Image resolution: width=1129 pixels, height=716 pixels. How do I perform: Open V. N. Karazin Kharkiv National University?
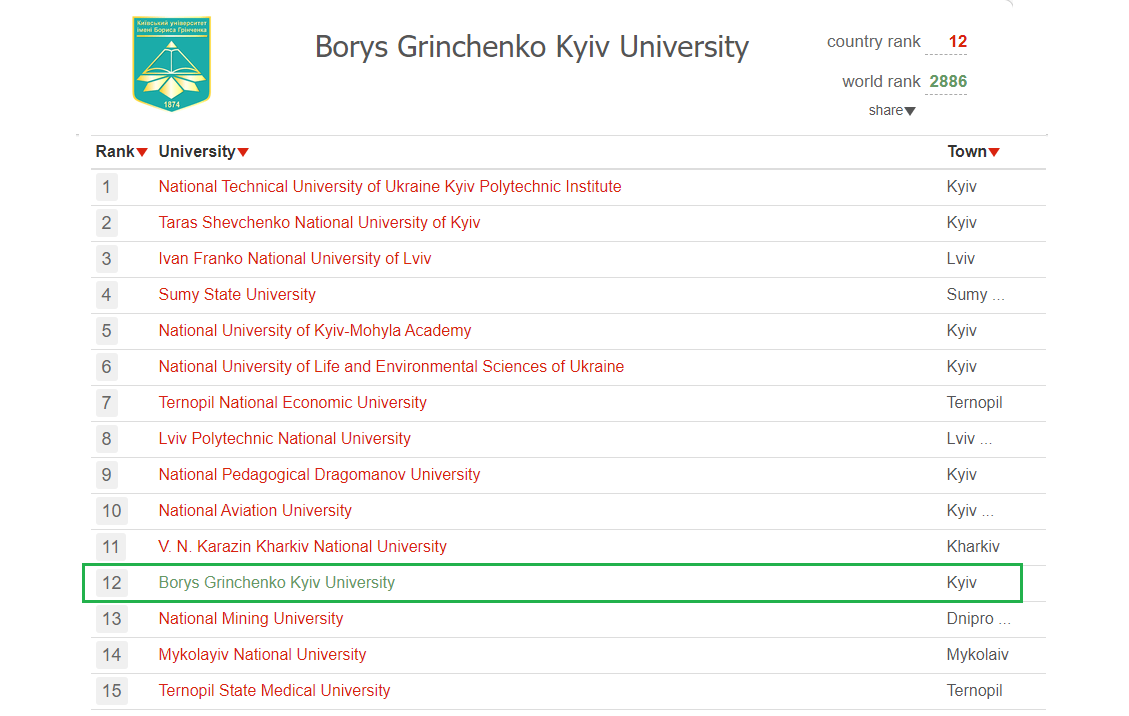click(x=302, y=547)
